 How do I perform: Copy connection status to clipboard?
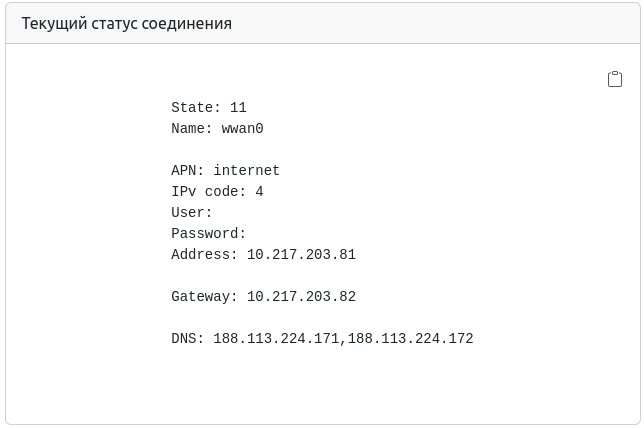click(x=615, y=80)
